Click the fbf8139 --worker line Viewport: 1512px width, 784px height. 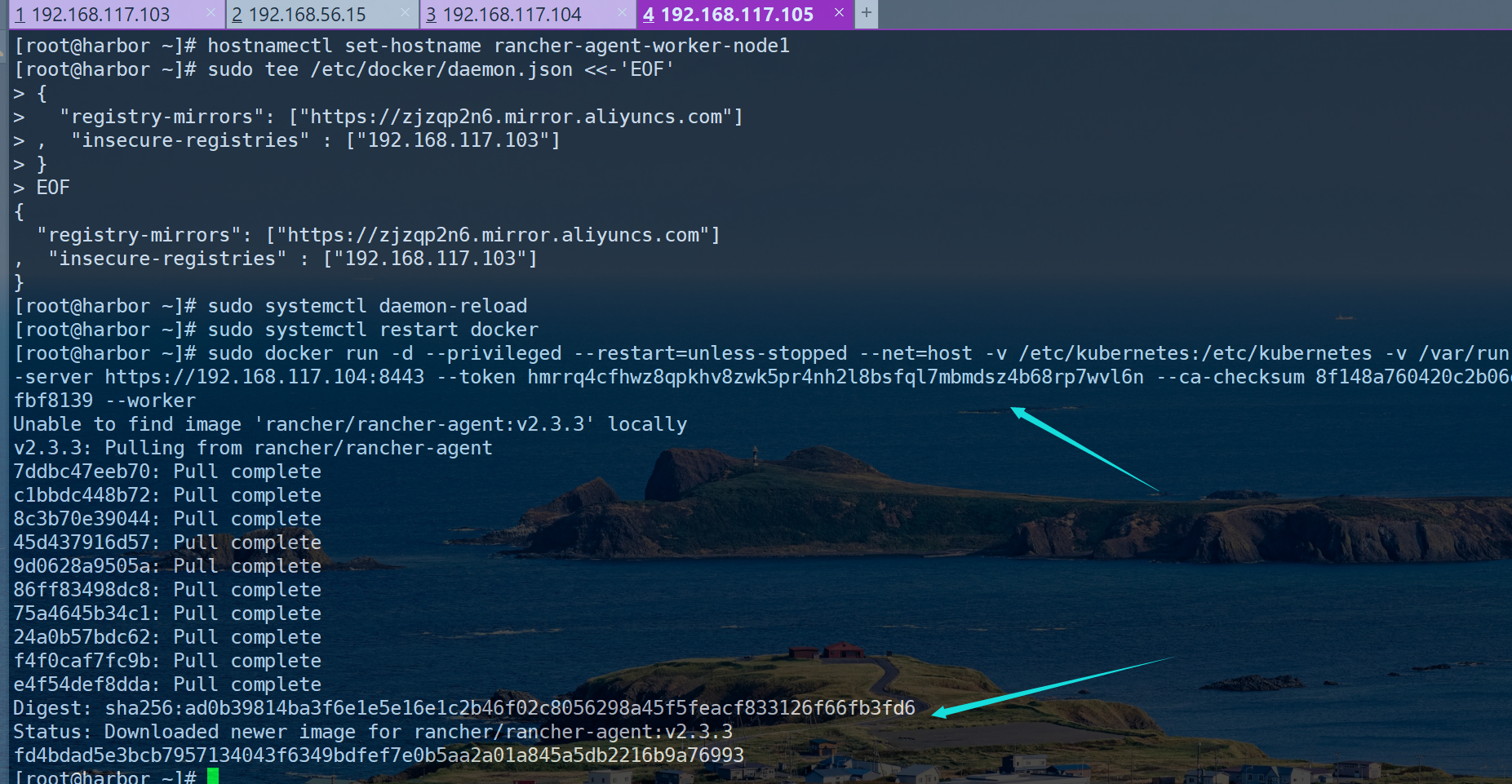[x=104, y=401]
